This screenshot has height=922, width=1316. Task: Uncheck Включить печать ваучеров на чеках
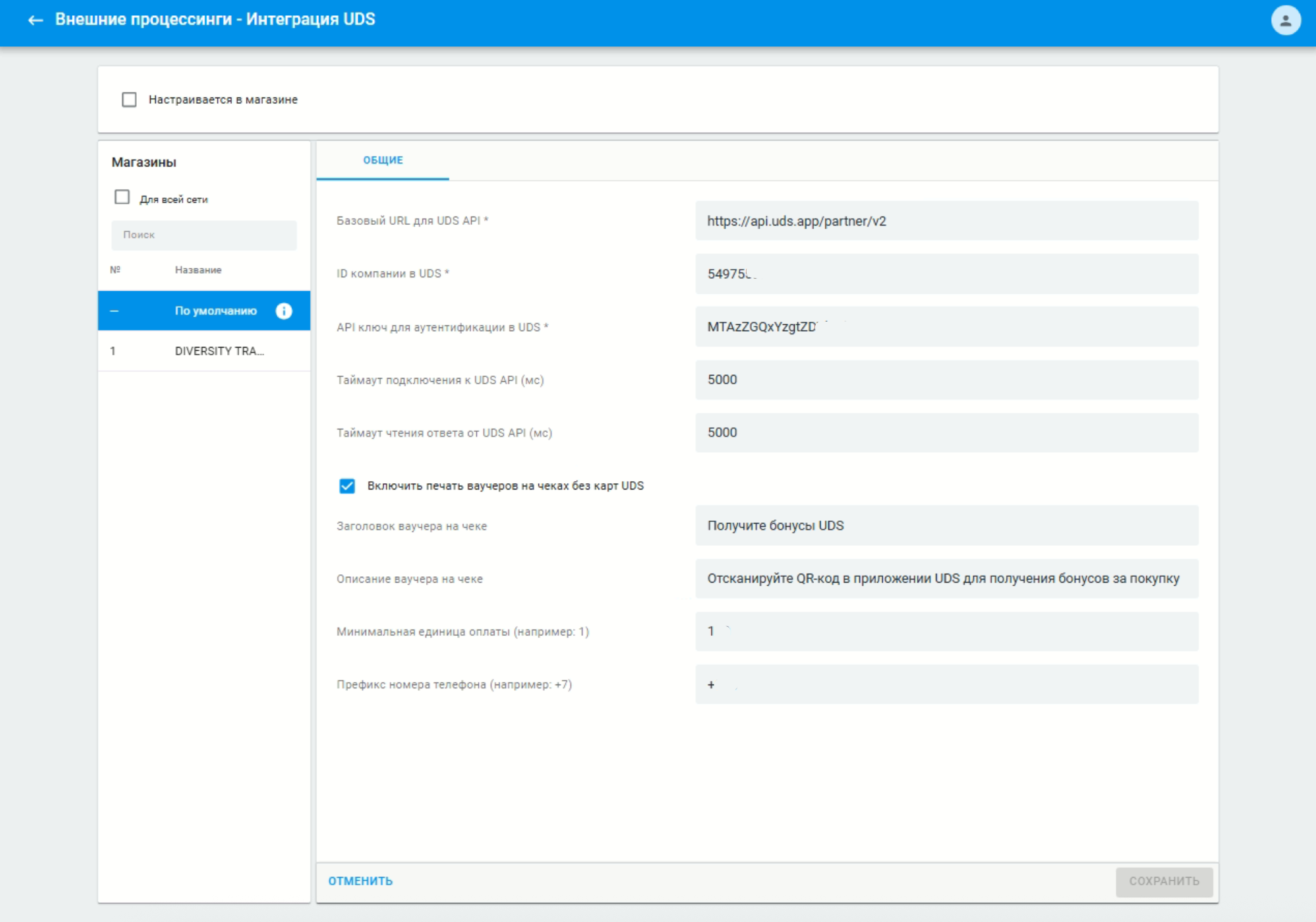click(347, 486)
